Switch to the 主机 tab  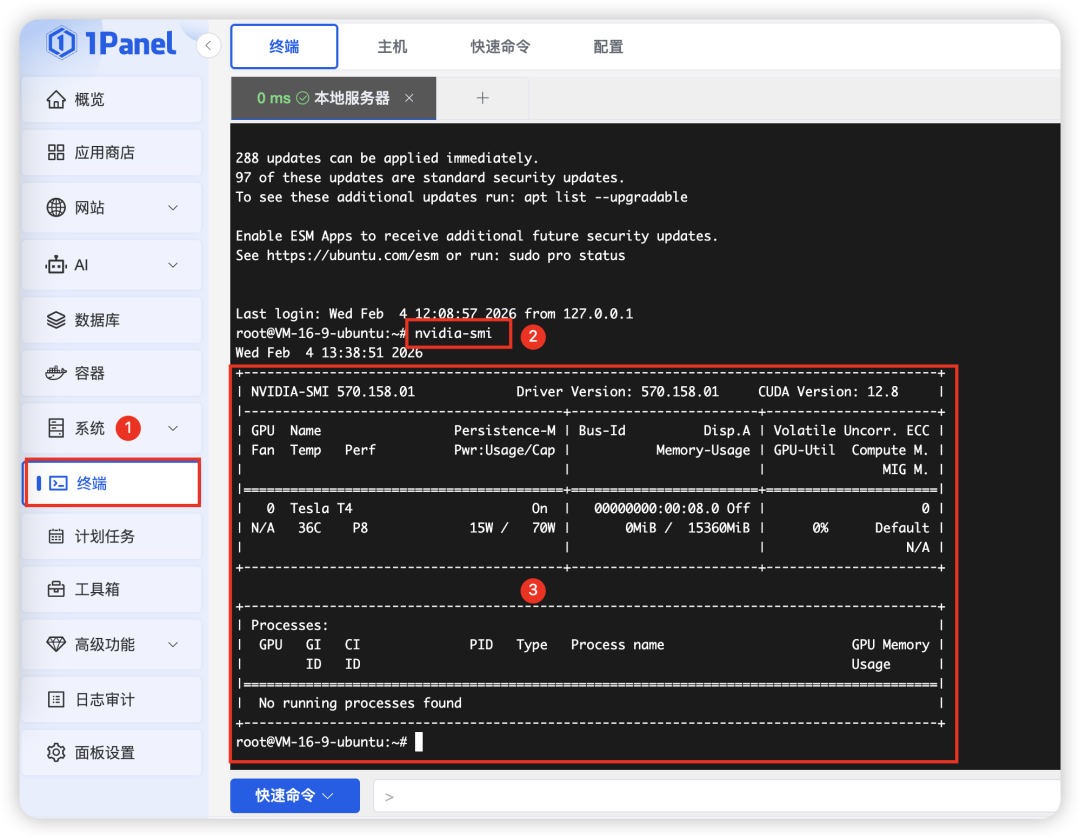click(392, 46)
